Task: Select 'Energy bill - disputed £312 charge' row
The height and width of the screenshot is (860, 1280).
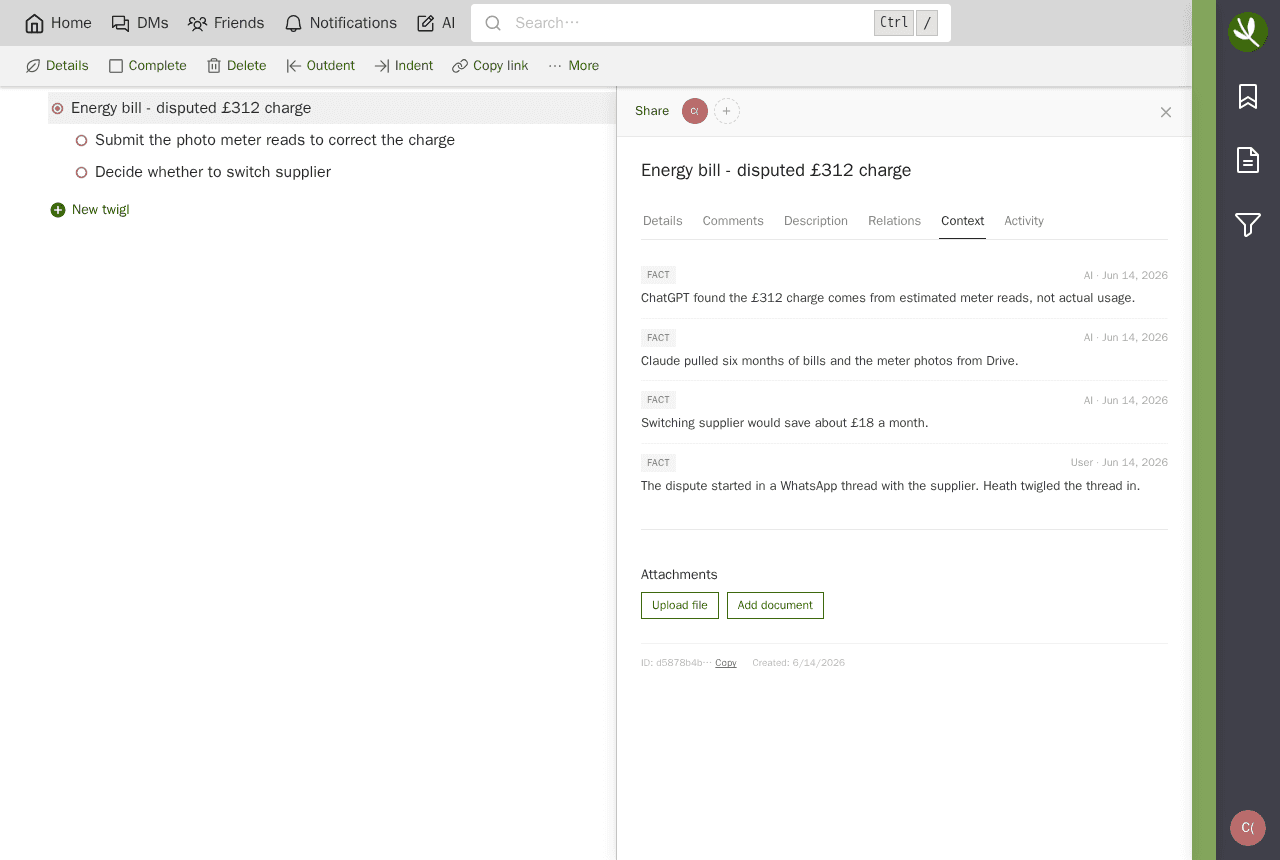Action: [x=332, y=108]
